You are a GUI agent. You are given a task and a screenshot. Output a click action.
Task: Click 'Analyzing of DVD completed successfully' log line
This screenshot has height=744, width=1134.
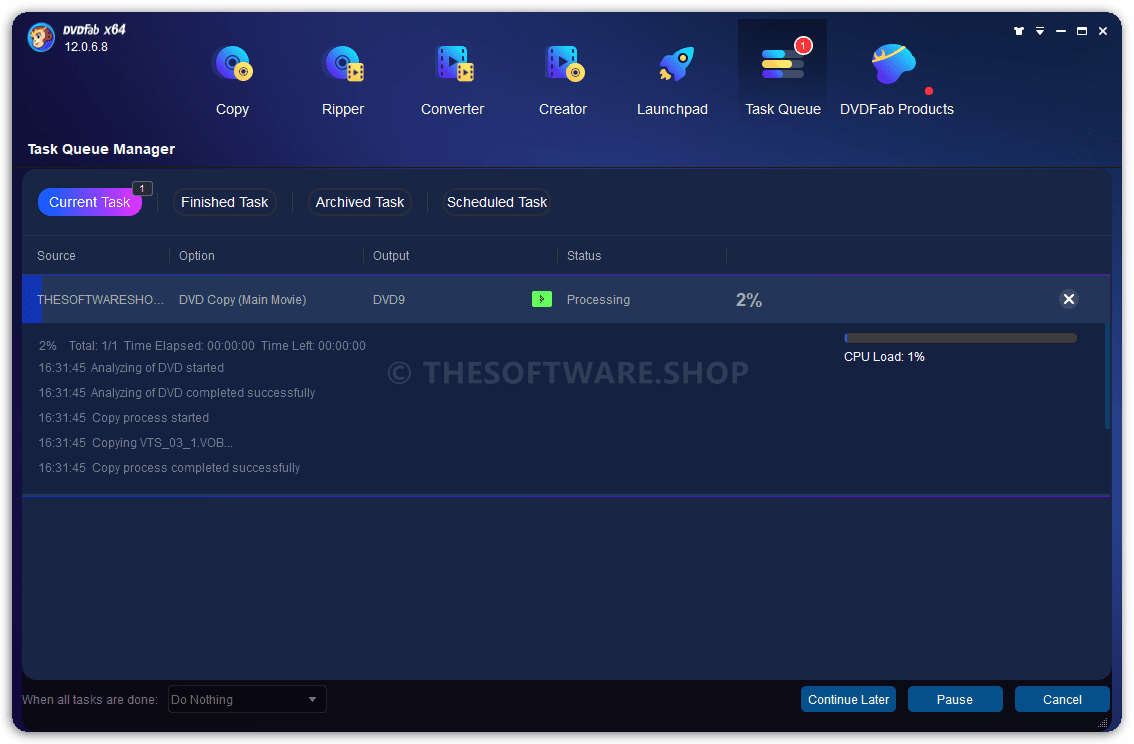177,393
